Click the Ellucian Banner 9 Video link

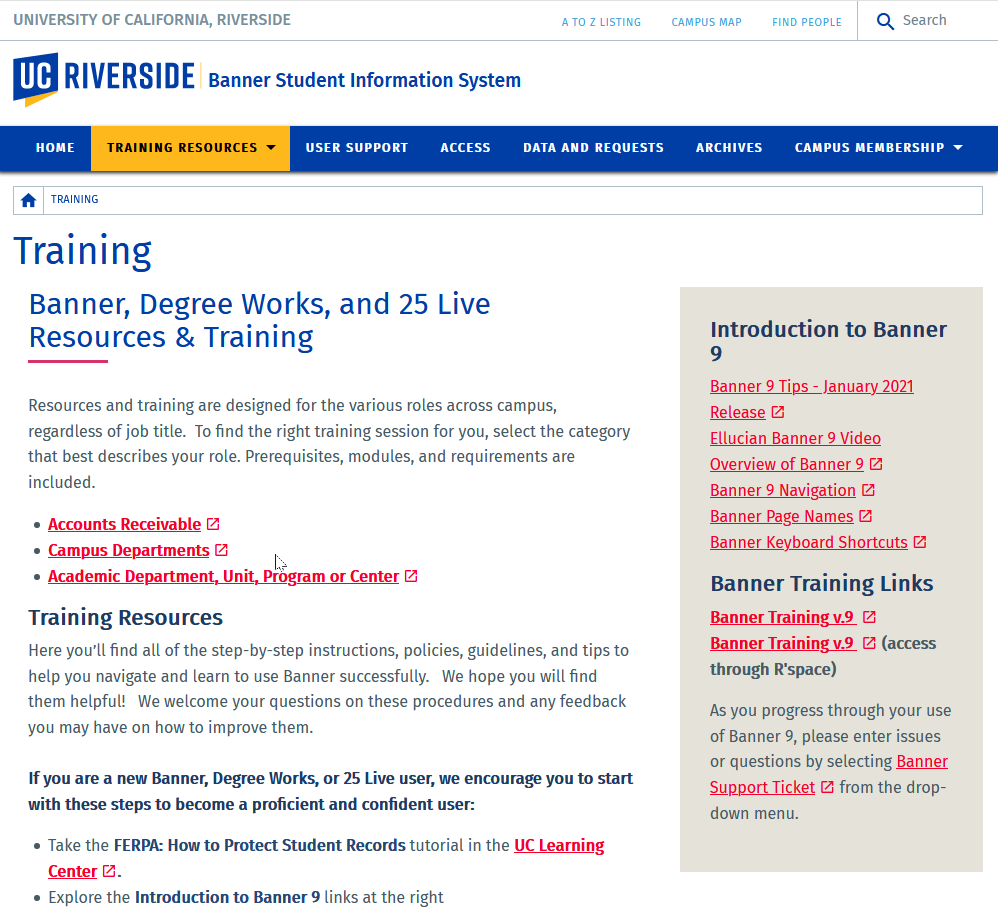point(795,438)
